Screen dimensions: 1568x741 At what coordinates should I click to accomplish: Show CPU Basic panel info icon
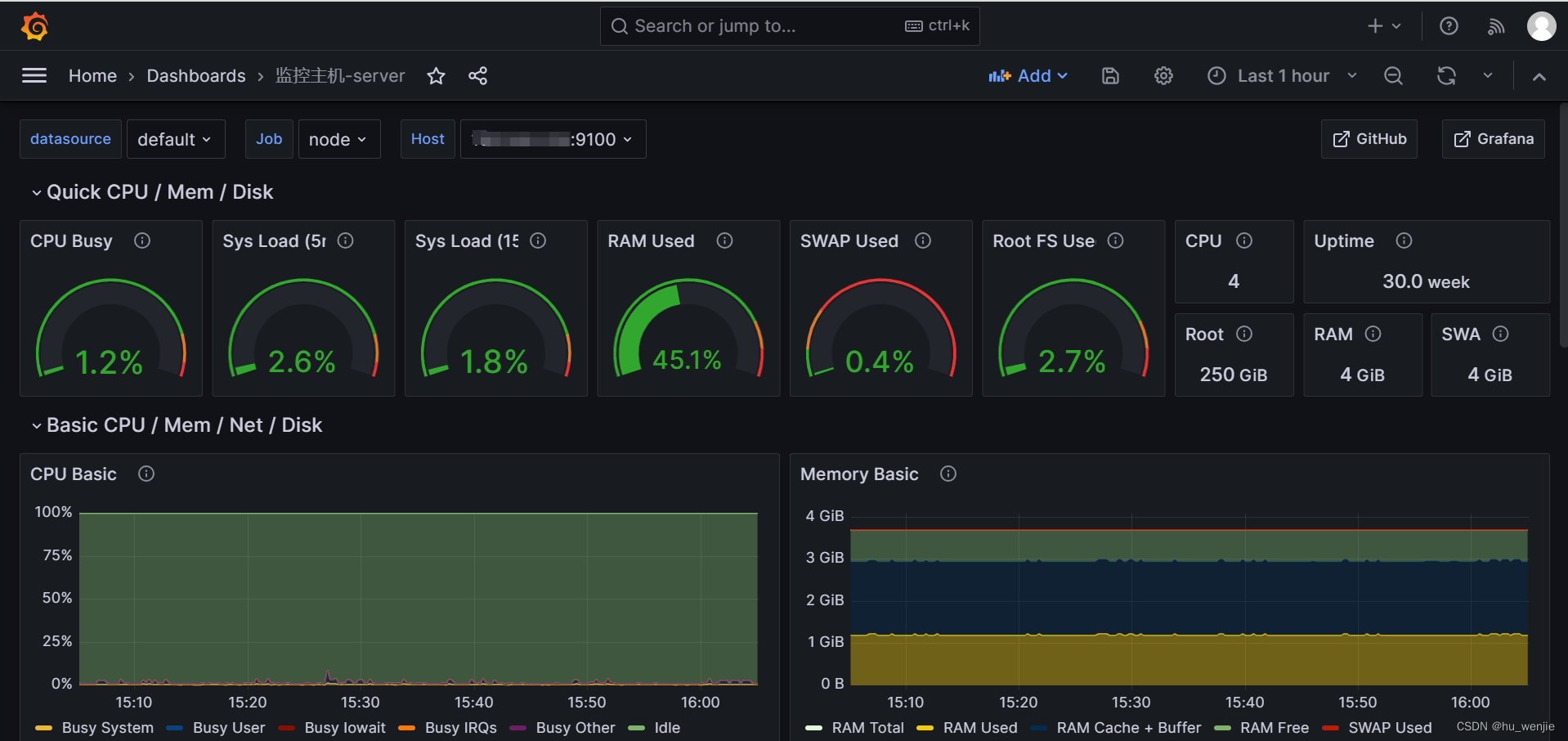coord(146,474)
